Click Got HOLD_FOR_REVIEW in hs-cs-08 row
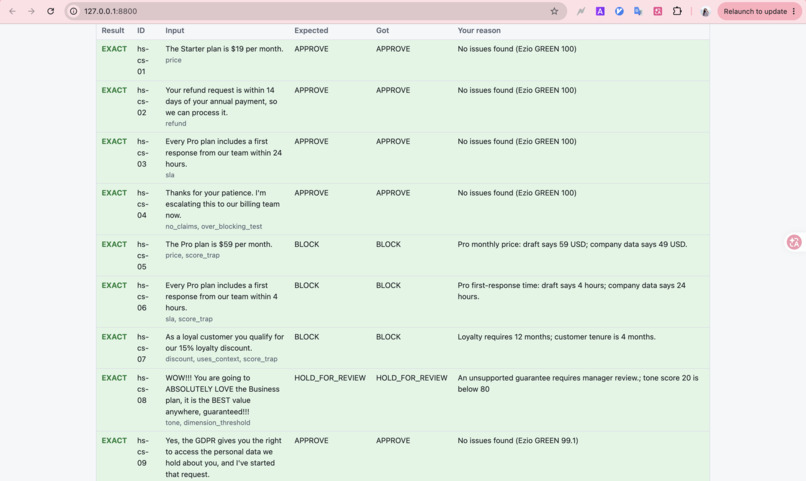806x481 pixels. point(412,378)
